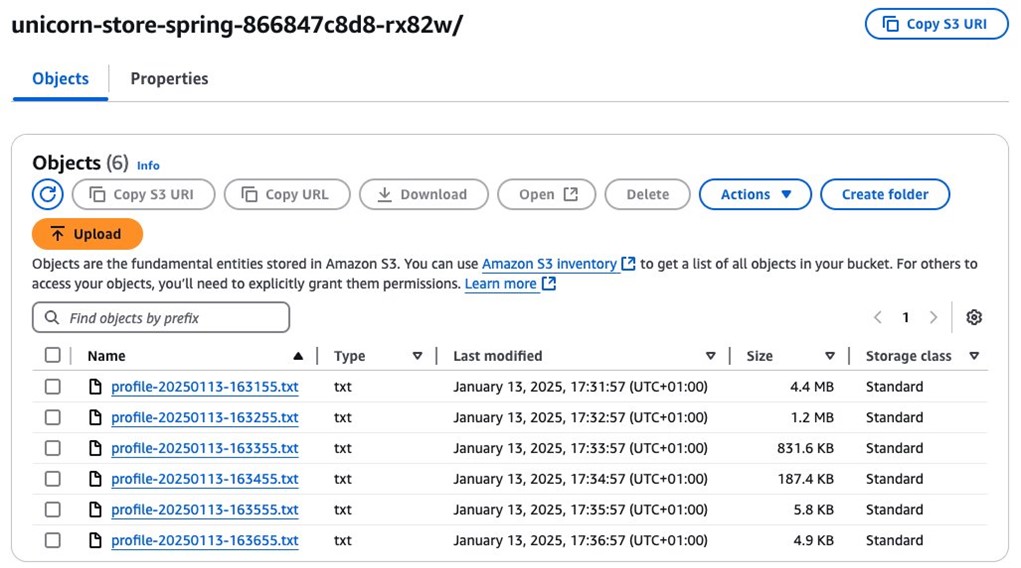Click external link icon beside Amazon S3 inventory
Viewport: 1021px width, 568px height.
[x=628, y=263]
